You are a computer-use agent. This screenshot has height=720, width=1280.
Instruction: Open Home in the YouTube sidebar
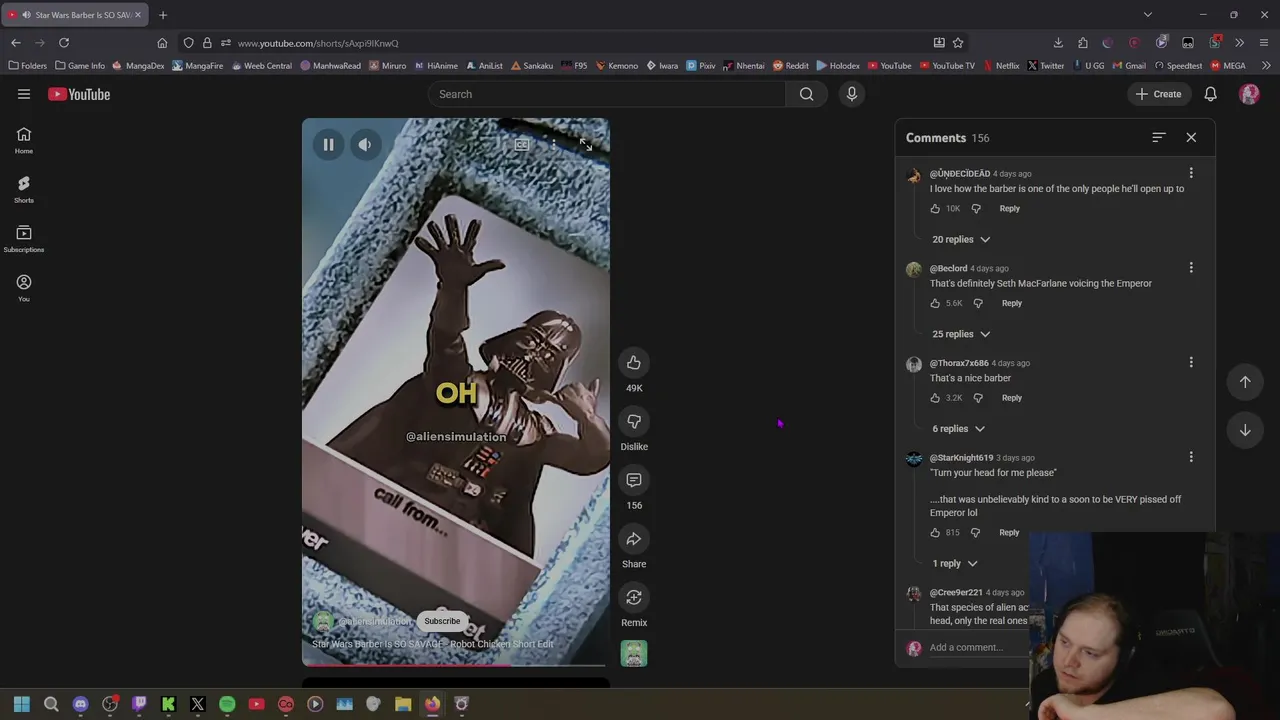tap(24, 140)
